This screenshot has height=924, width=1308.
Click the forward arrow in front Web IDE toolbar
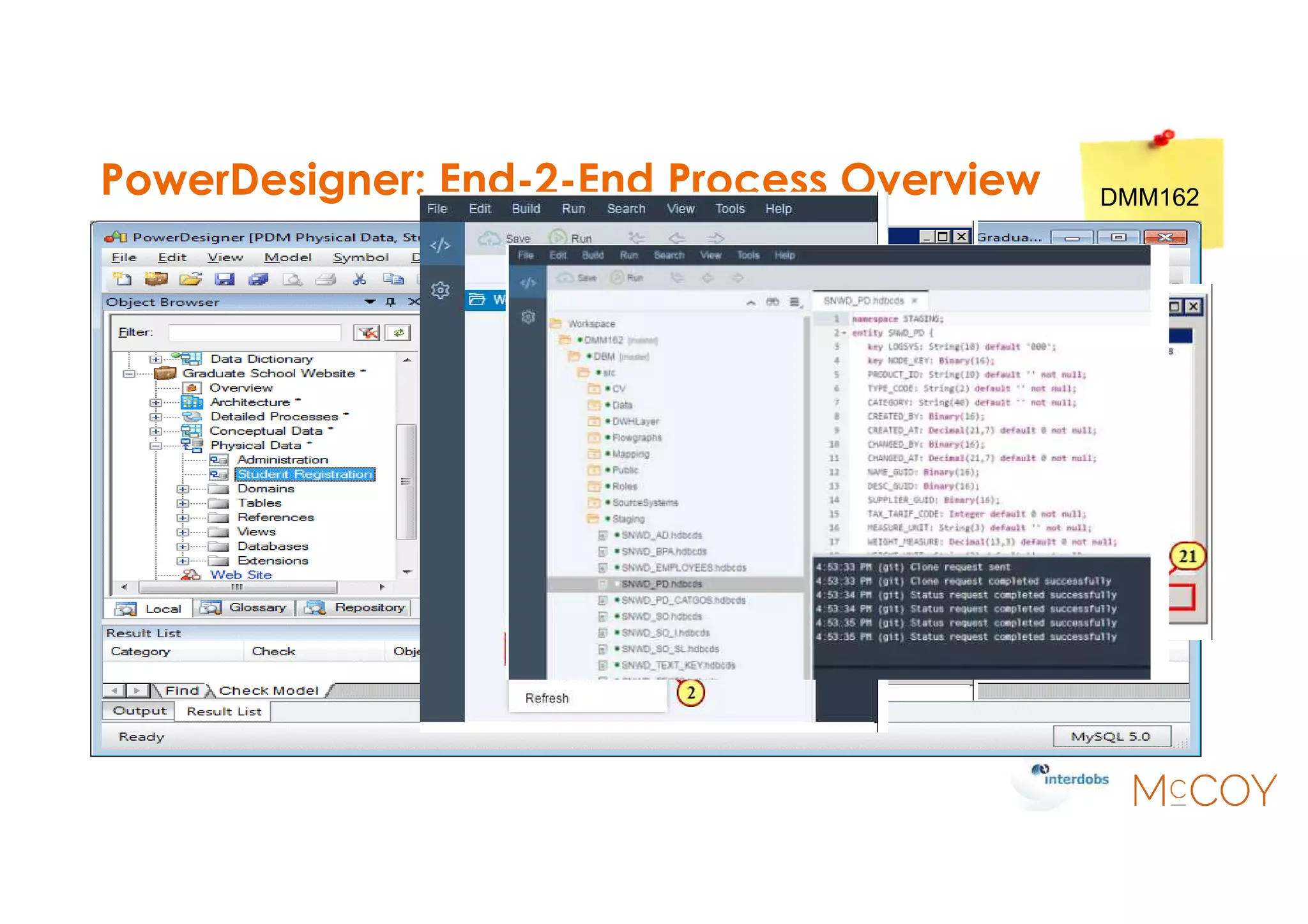[737, 278]
